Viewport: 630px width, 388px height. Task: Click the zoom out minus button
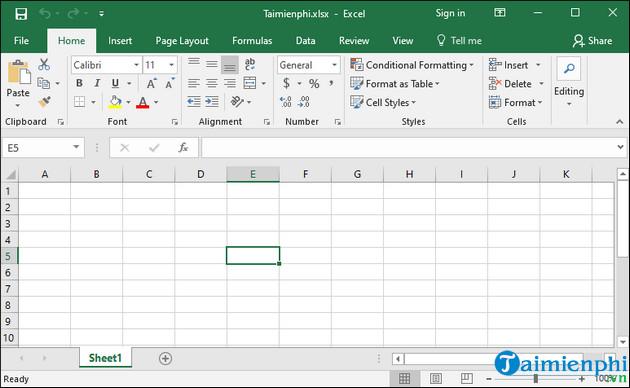point(489,379)
